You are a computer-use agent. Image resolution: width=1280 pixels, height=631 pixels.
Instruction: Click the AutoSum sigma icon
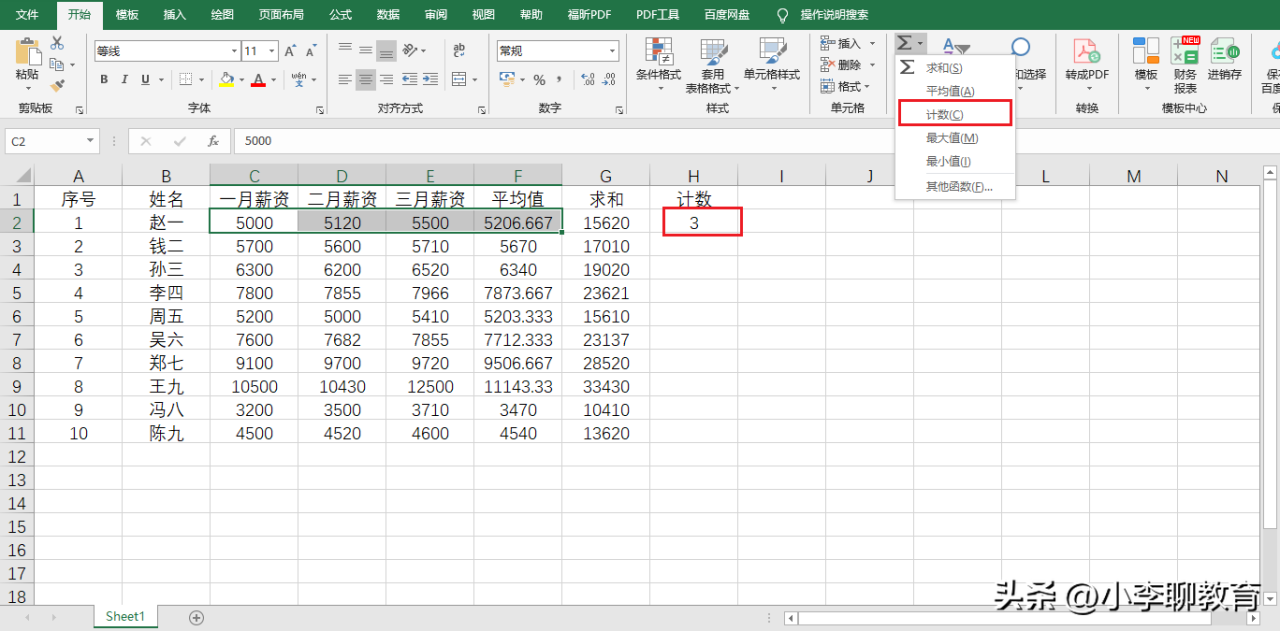[x=904, y=43]
